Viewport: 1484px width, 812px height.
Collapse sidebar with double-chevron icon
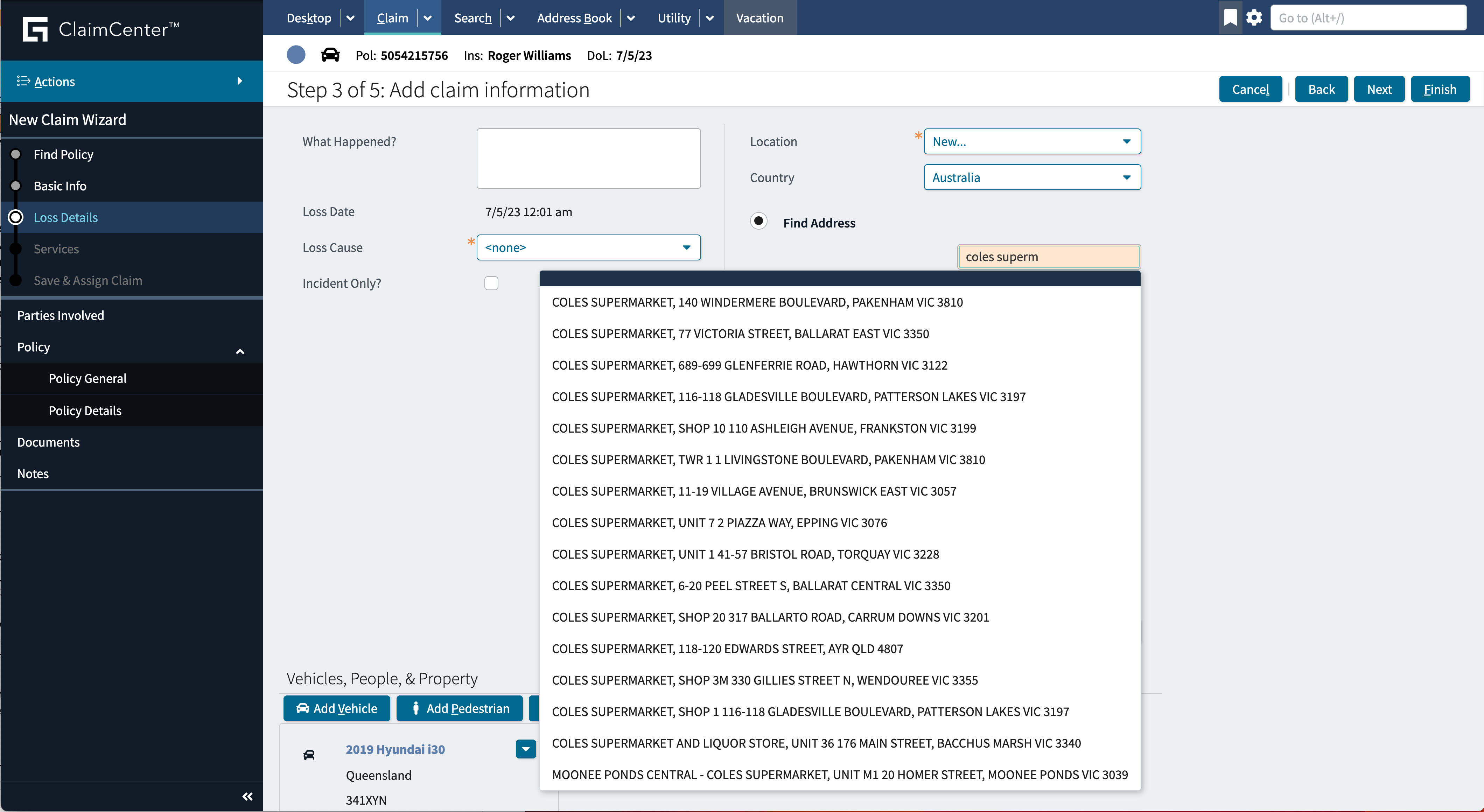point(247,797)
